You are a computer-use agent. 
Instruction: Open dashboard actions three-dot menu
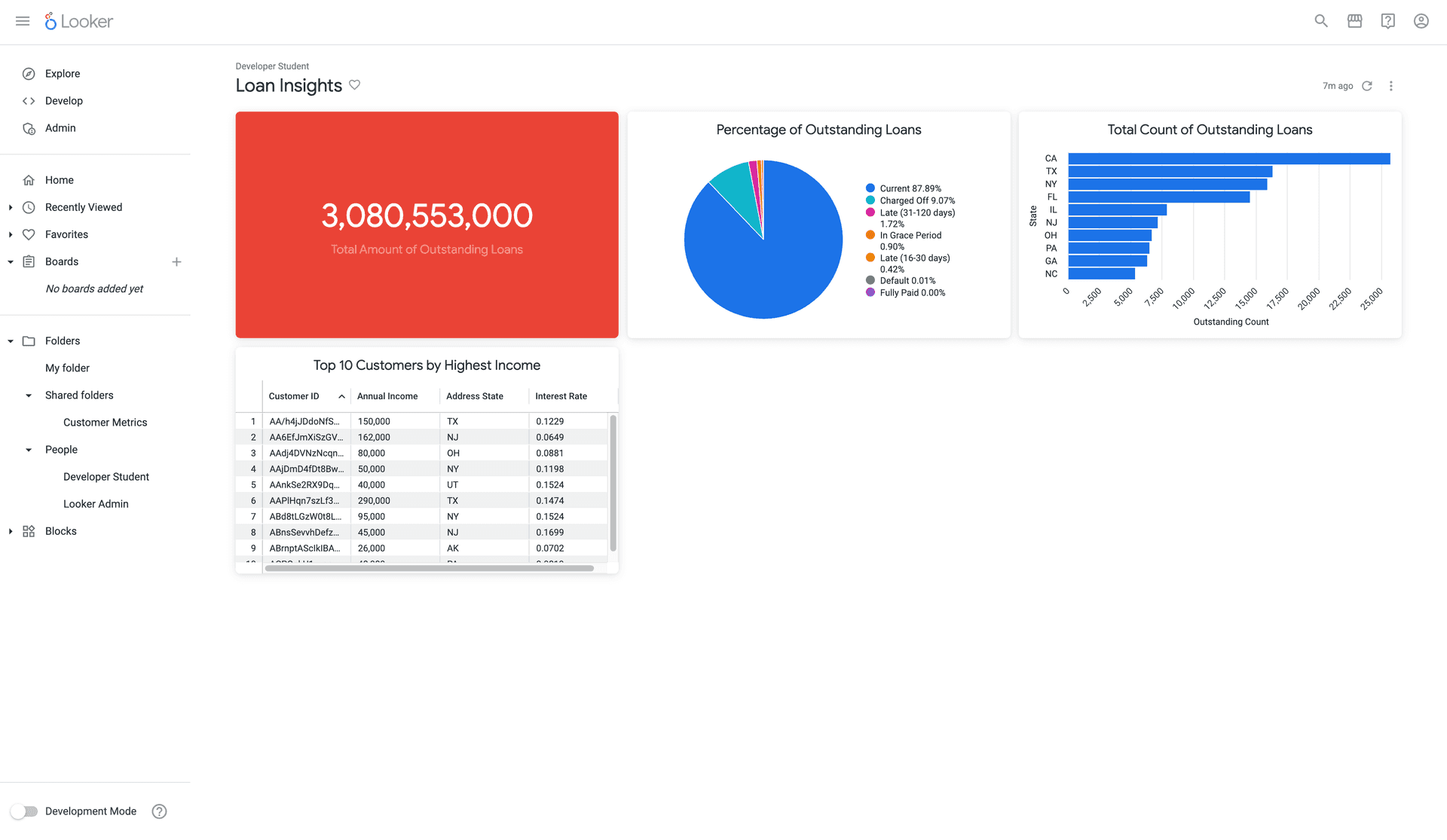[1391, 86]
